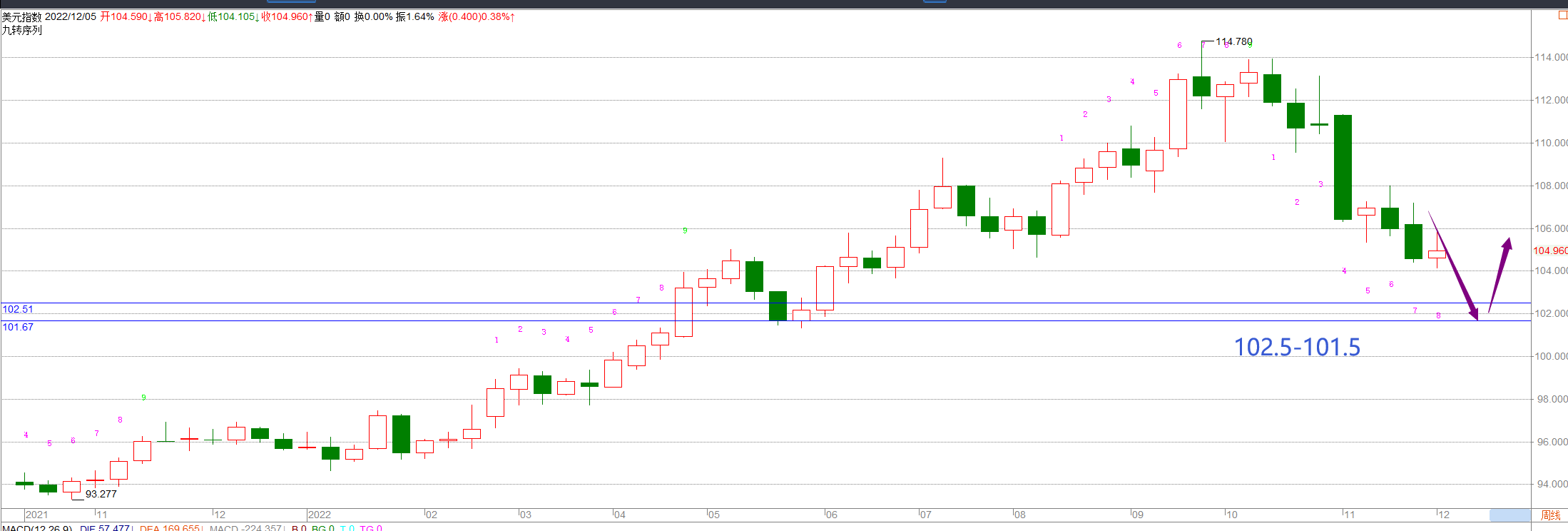Select the 102.51 horizontal line label

tap(18, 309)
